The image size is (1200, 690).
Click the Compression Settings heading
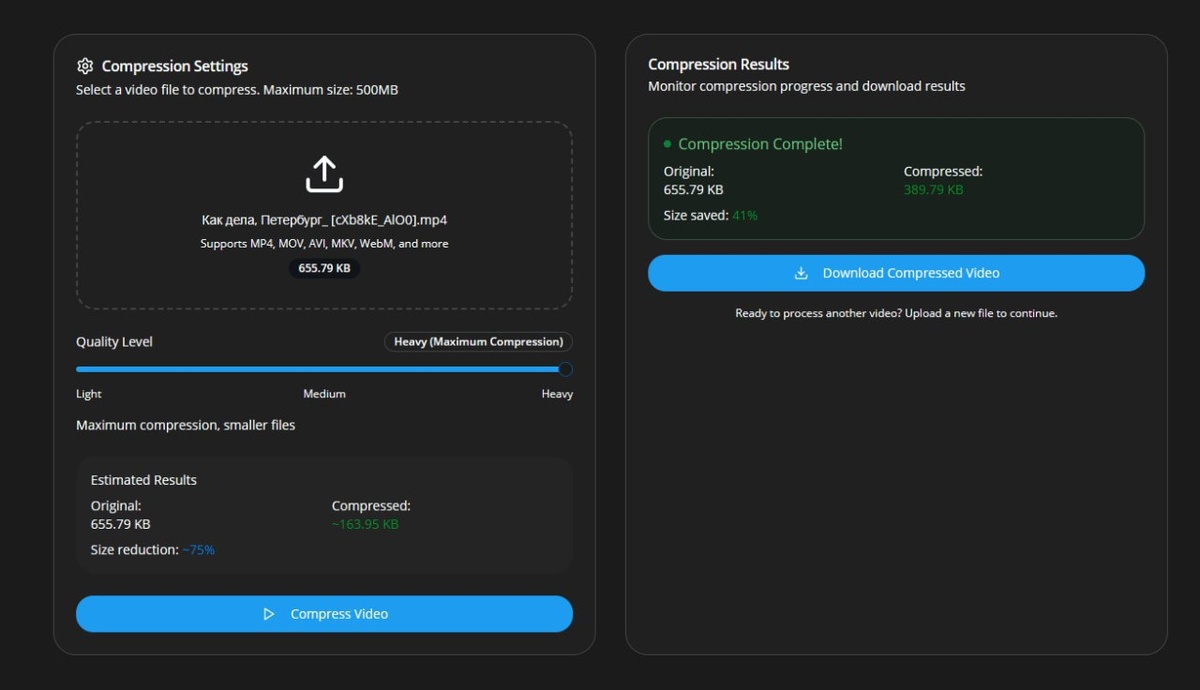pos(175,66)
